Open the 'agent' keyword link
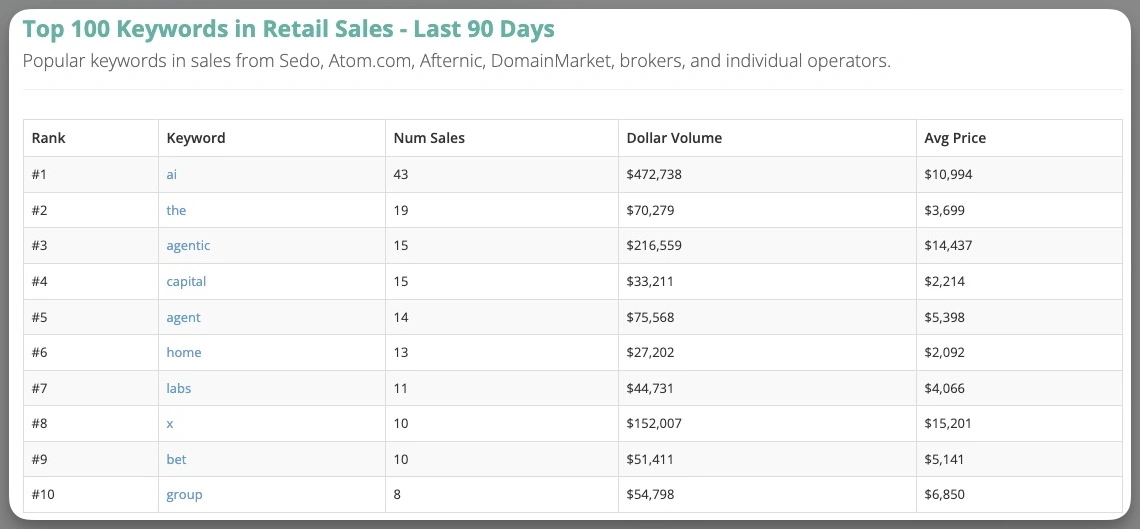1140x529 pixels. click(183, 317)
